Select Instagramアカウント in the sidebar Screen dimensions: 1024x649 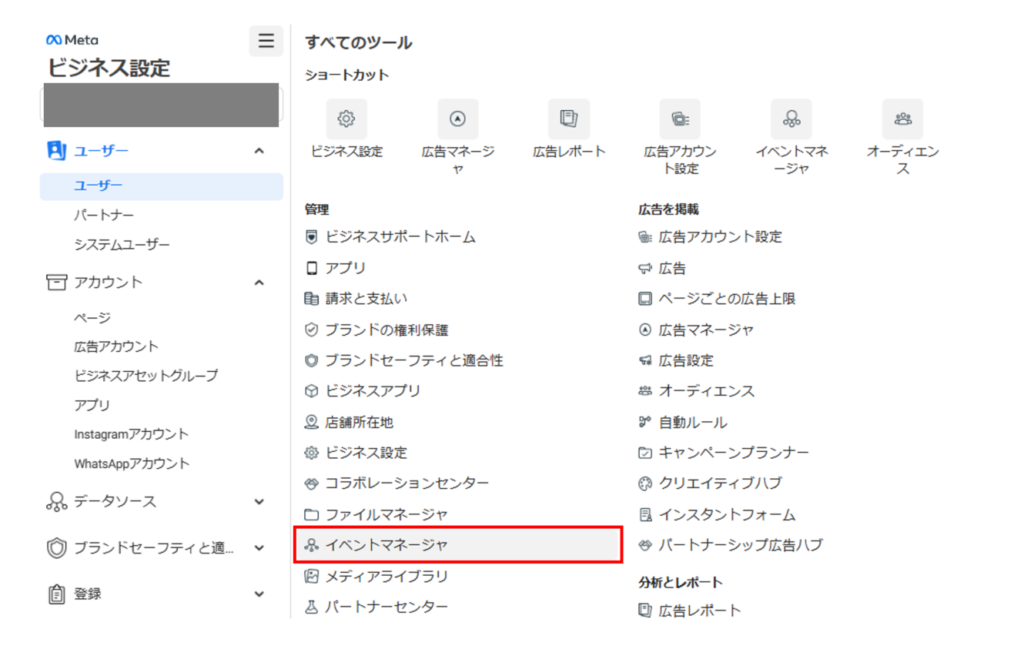point(131,434)
